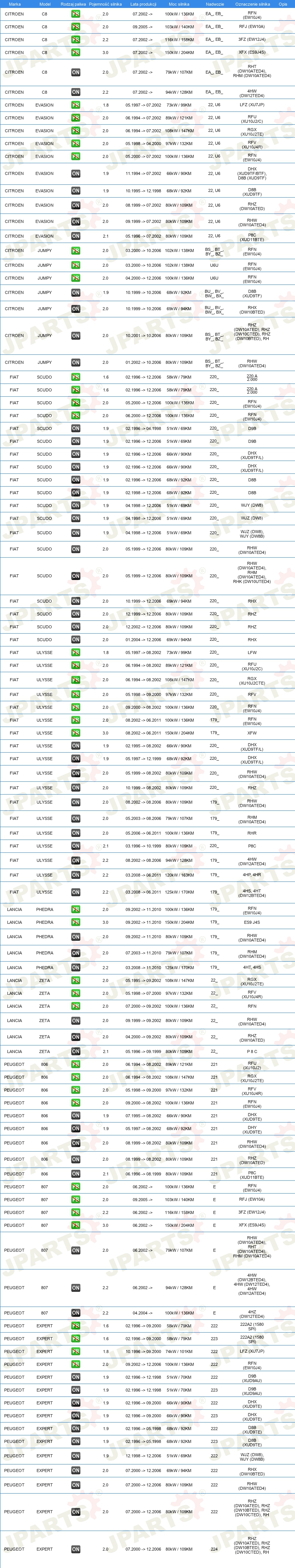This screenshot has width=295, height=1568.
Task: Click diesel icon in Citroen Evasion 2.1 P8C row
Action: [75, 236]
